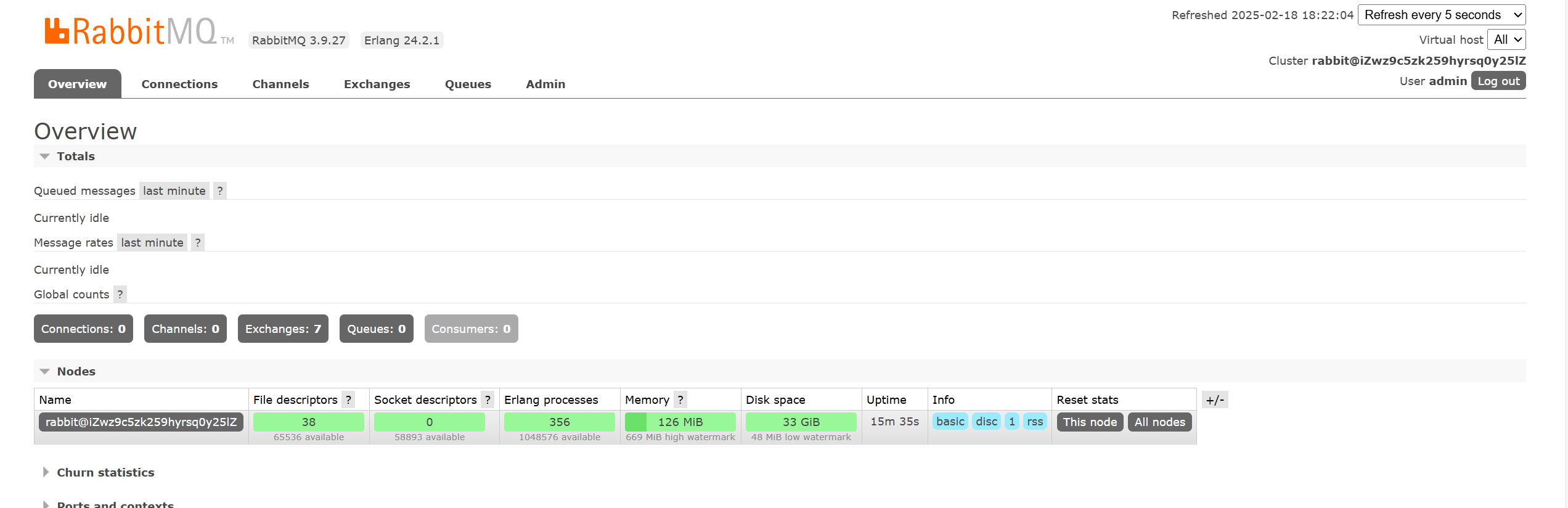
Task: Click the RabbitMQ logo
Action: pyautogui.click(x=139, y=31)
